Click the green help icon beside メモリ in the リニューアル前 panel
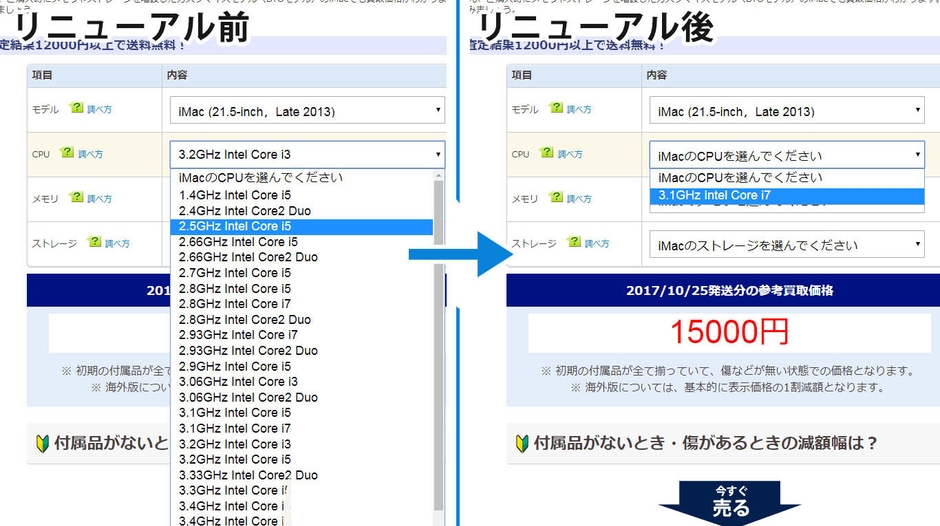940x526 pixels. pos(77,198)
